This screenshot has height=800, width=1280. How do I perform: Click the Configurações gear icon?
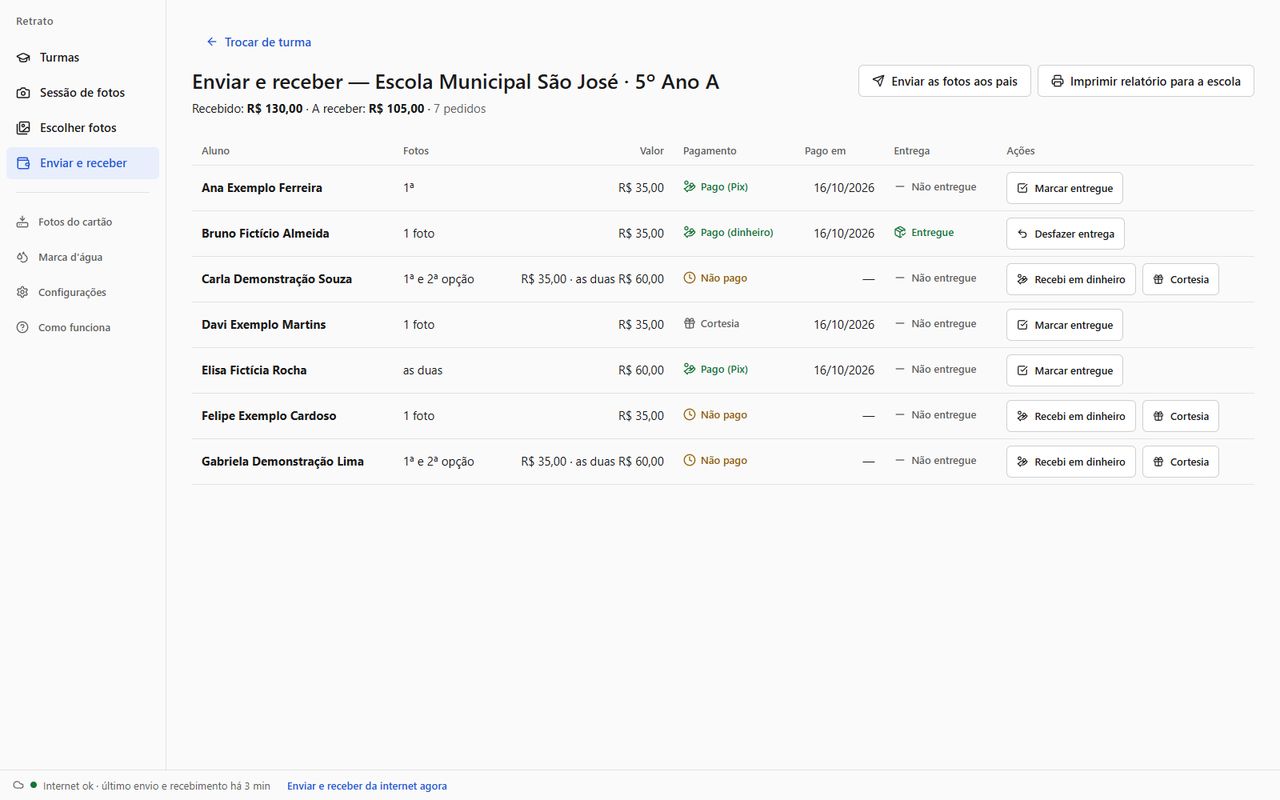[x=23, y=292]
